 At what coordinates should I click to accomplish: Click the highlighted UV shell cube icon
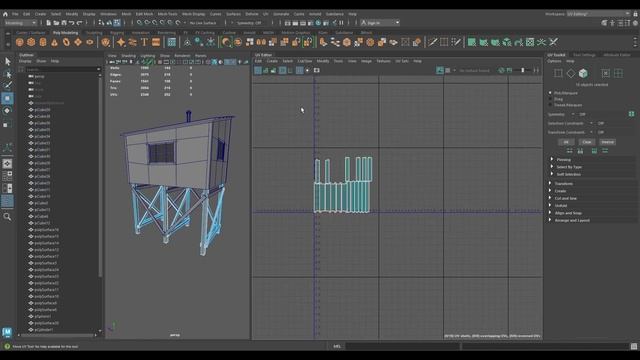tap(583, 73)
